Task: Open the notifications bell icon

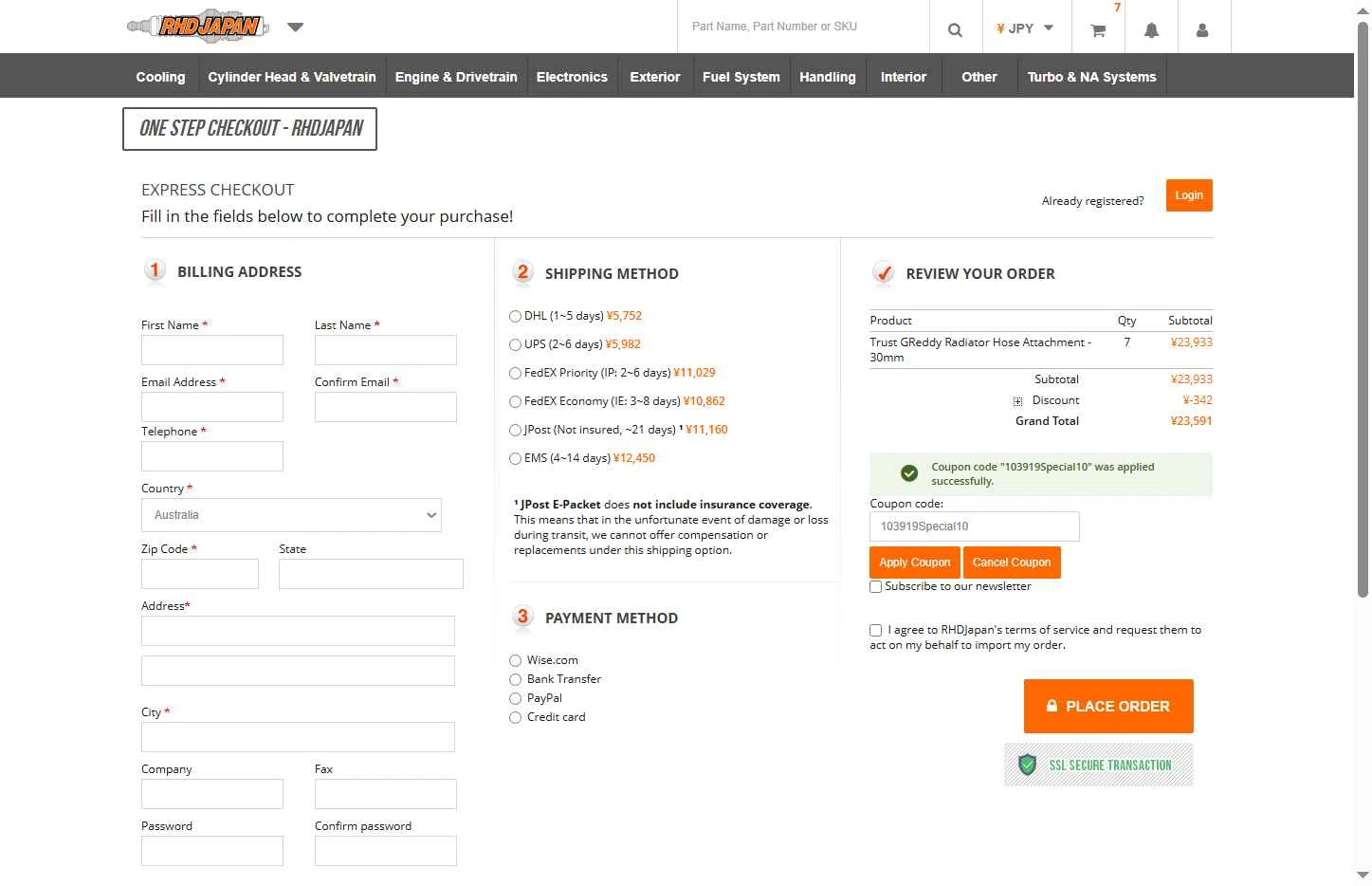Action: [1151, 30]
